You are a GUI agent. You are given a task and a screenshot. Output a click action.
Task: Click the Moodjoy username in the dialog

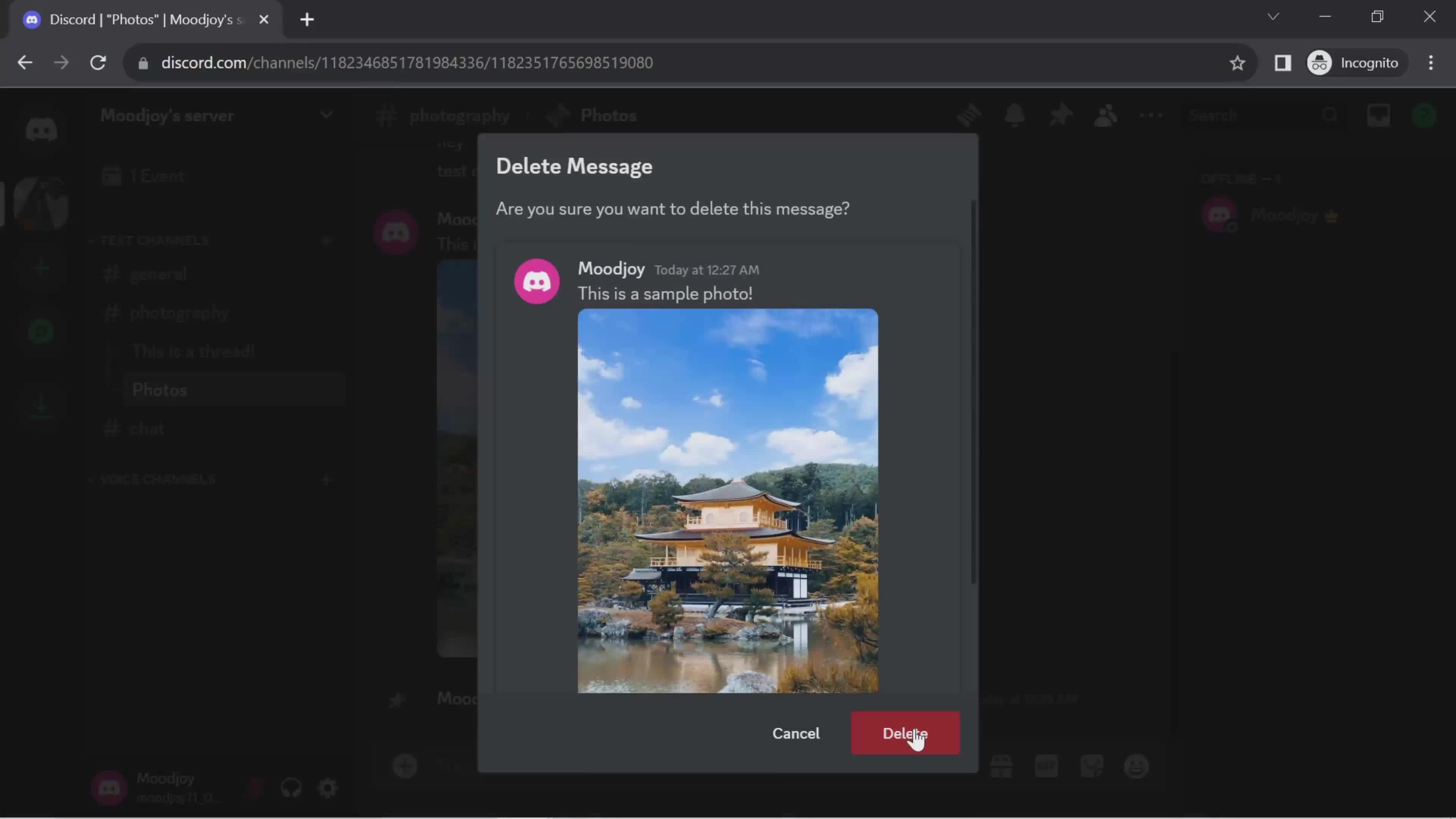tap(611, 268)
